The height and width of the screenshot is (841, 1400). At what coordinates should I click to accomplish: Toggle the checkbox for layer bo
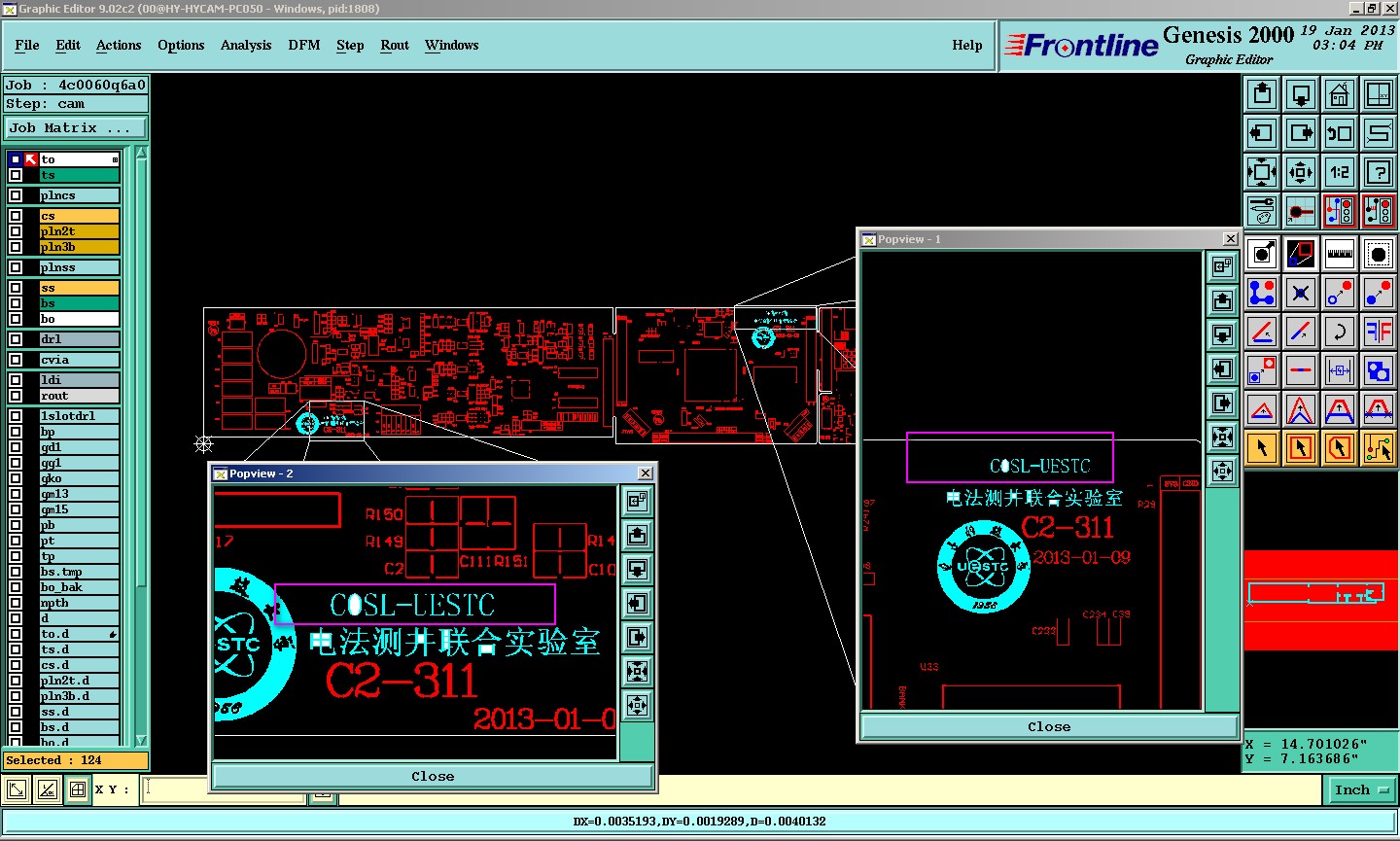pyautogui.click(x=16, y=319)
